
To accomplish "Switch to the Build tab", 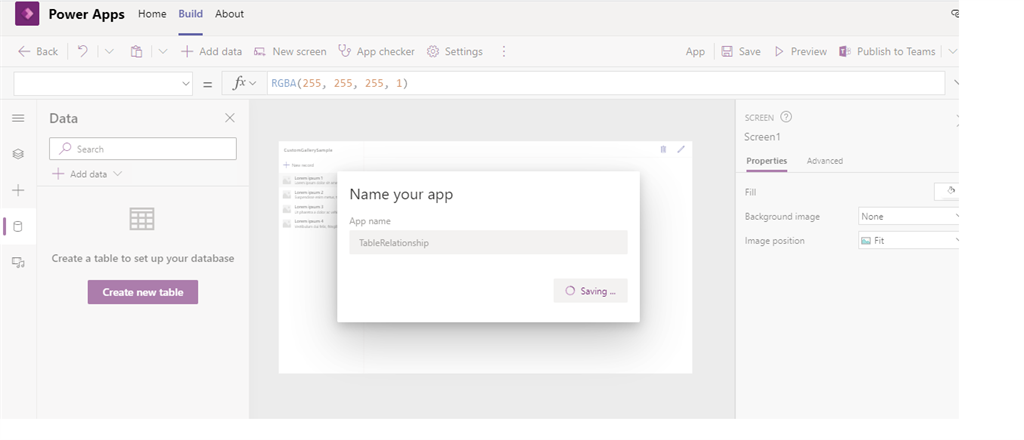I will pos(191,14).
